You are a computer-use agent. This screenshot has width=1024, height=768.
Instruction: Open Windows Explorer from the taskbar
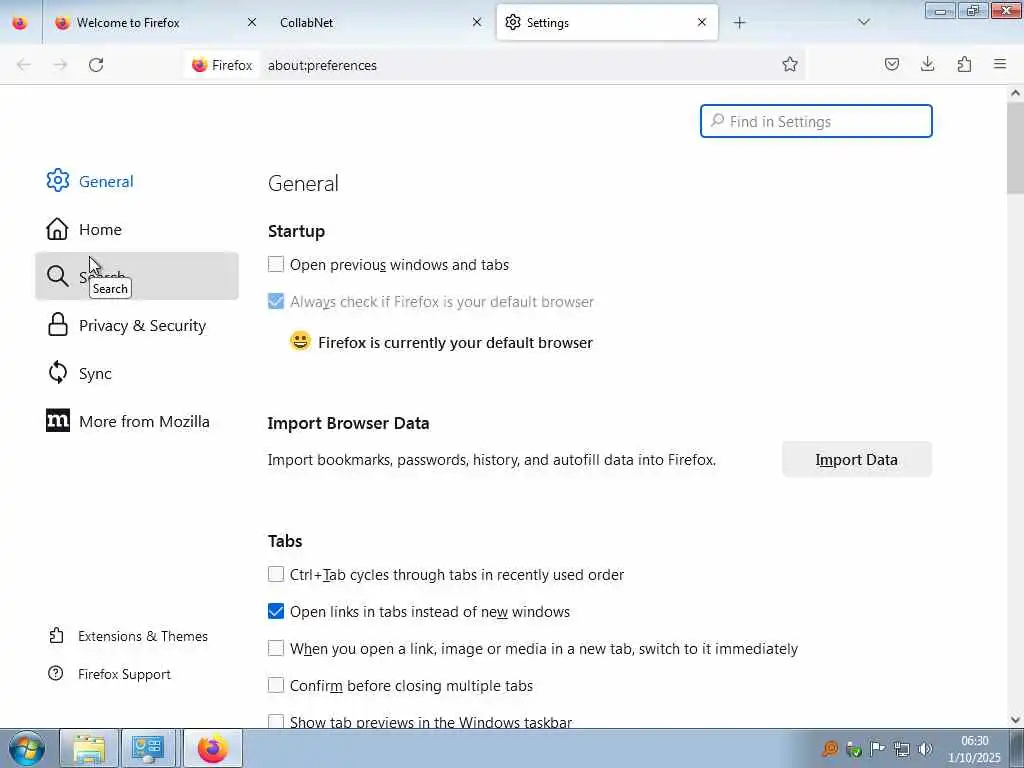pos(89,748)
